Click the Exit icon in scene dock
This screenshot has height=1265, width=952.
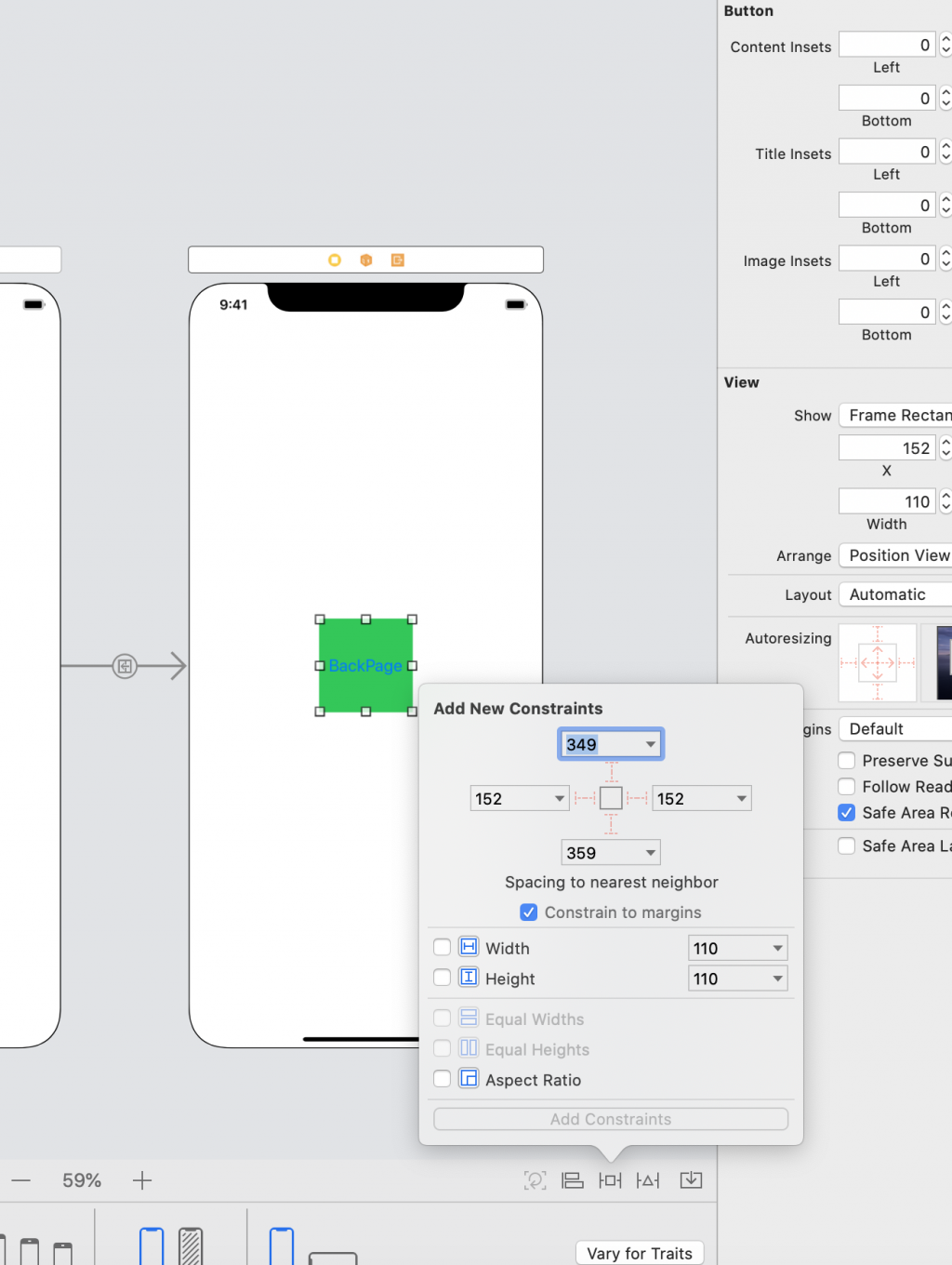pyautogui.click(x=398, y=260)
